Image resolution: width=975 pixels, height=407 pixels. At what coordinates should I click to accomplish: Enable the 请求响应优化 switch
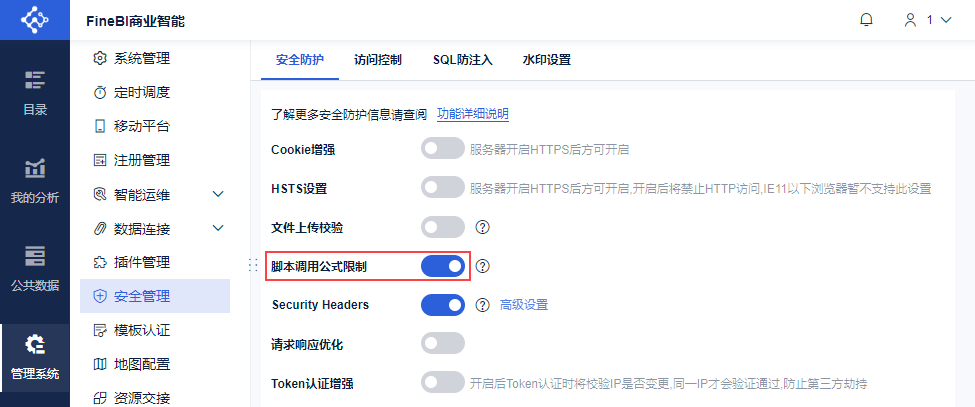click(443, 343)
